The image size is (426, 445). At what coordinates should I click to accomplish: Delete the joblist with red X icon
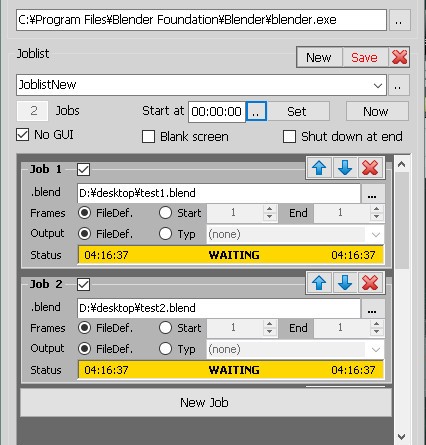point(399,57)
